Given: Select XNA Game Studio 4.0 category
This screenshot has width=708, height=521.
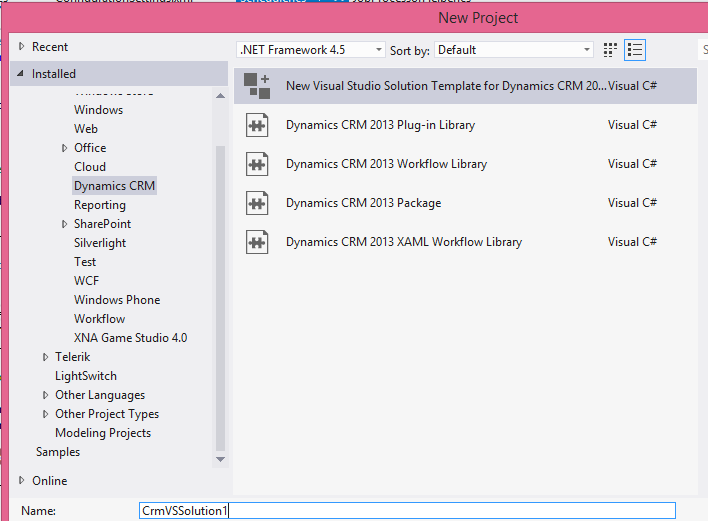Looking at the screenshot, I should pyautogui.click(x=130, y=338).
